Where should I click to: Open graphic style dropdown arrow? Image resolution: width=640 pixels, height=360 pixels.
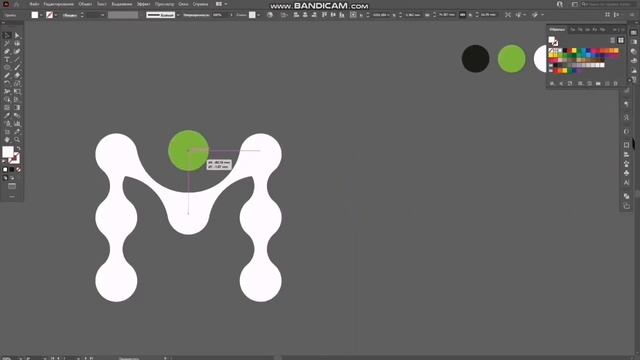click(x=258, y=15)
